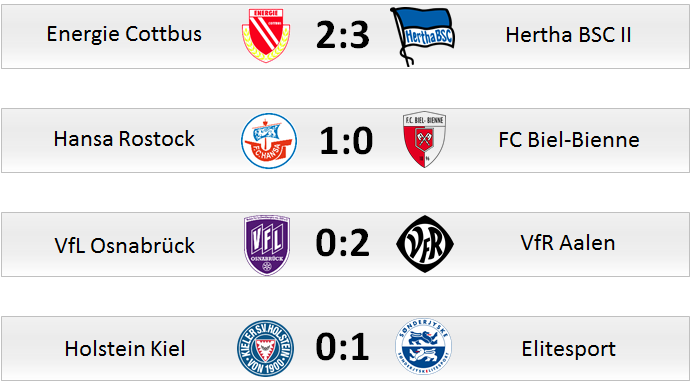Click the 2:3 match score
Image resolution: width=693 pixels, height=385 pixels.
[343, 35]
